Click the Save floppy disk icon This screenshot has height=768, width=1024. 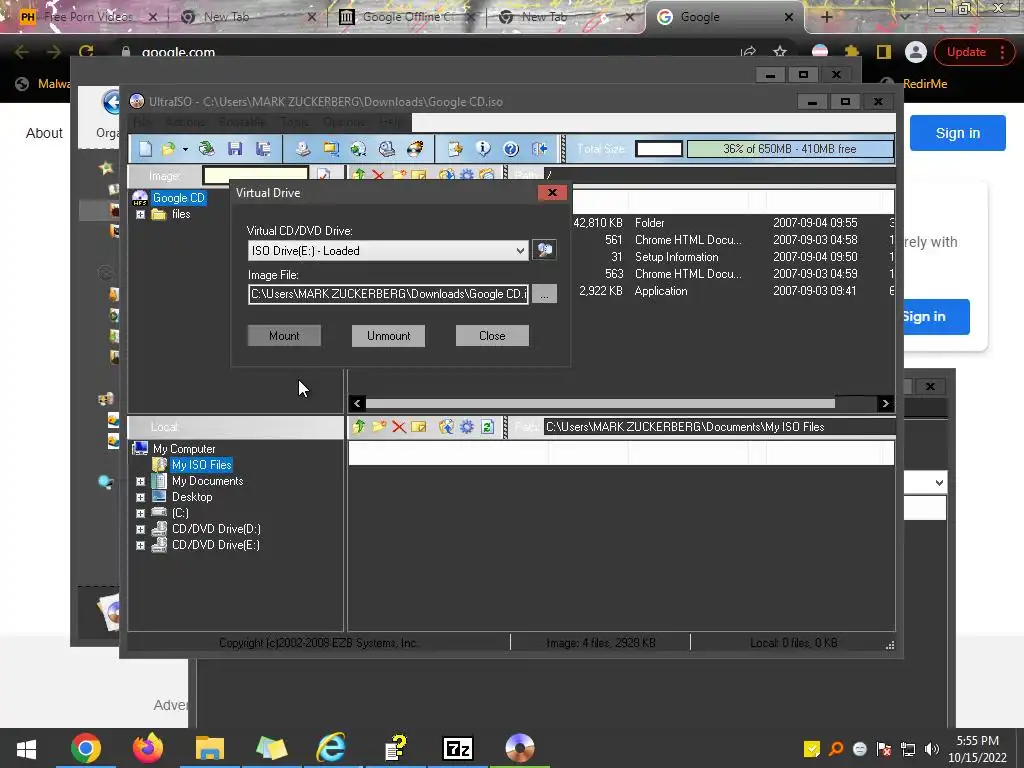[235, 149]
